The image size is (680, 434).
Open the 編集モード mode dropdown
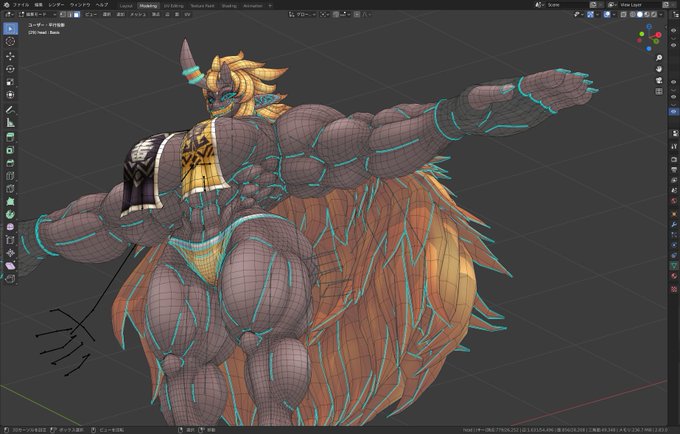38,14
